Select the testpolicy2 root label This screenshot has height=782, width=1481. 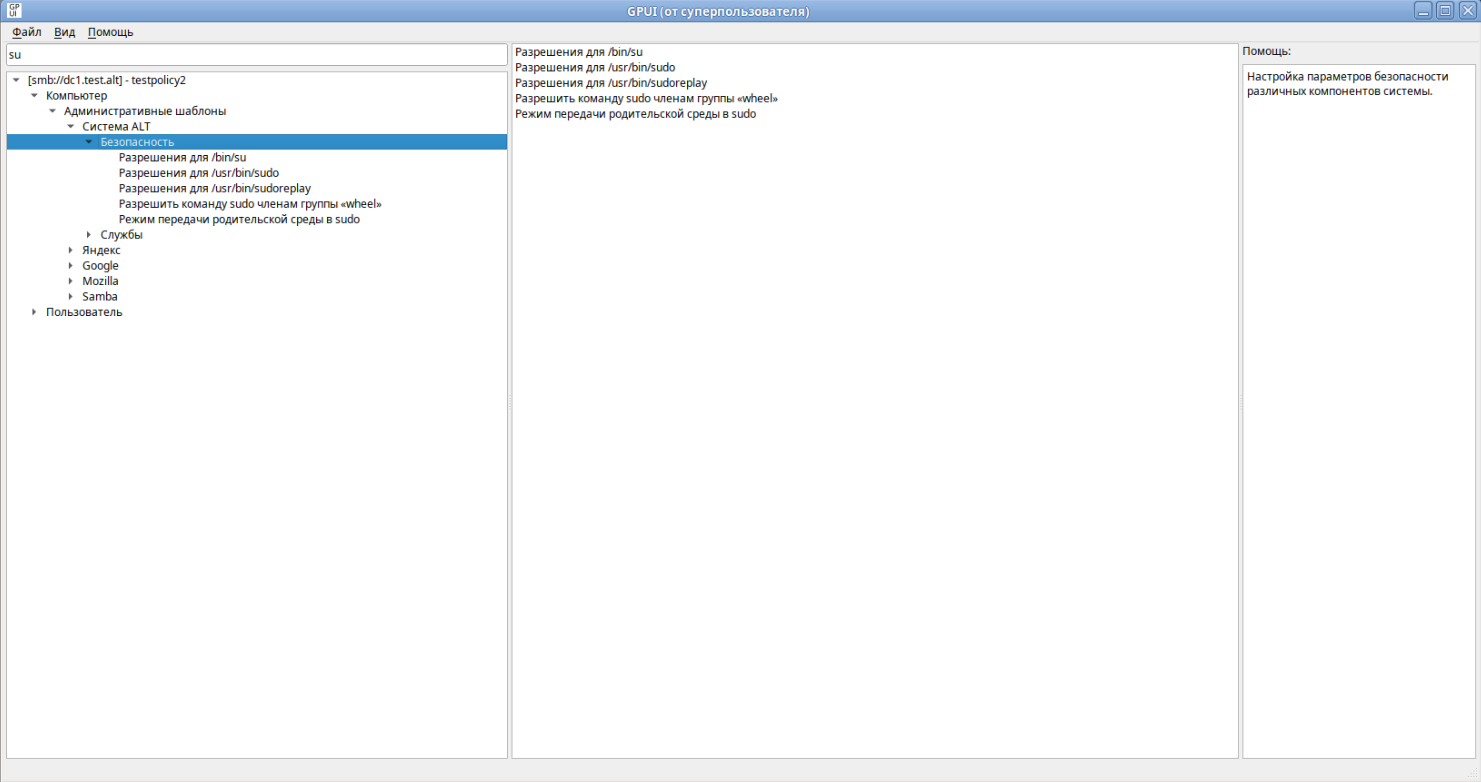point(107,80)
